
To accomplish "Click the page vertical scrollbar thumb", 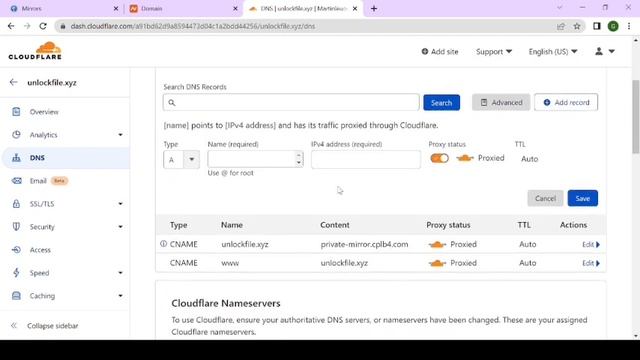I will [636, 117].
